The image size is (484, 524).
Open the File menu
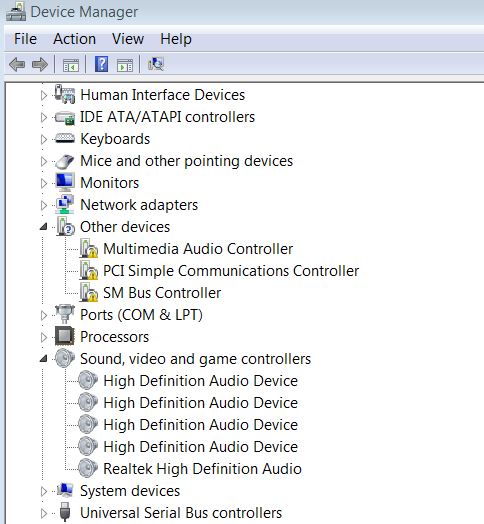25,39
